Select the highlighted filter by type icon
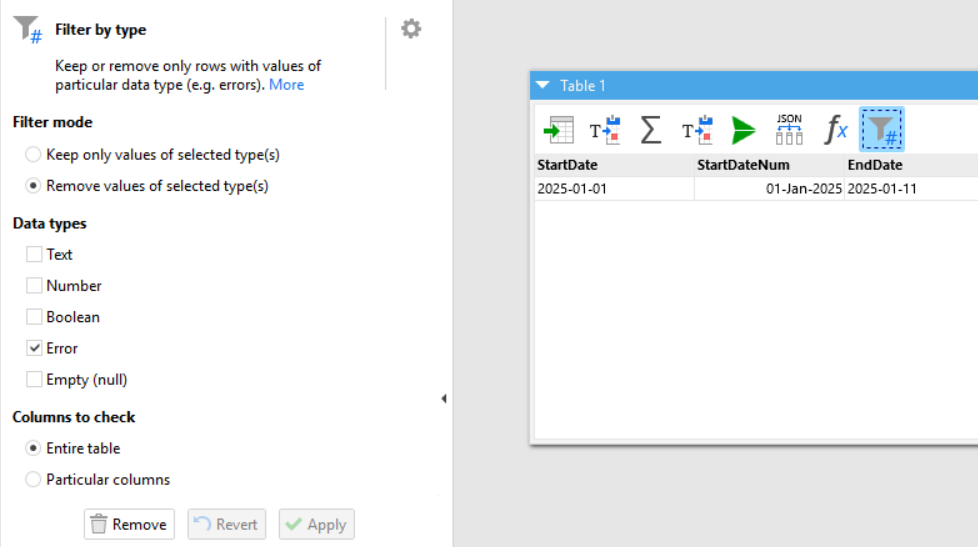Viewport: 978px width, 547px height. (881, 130)
